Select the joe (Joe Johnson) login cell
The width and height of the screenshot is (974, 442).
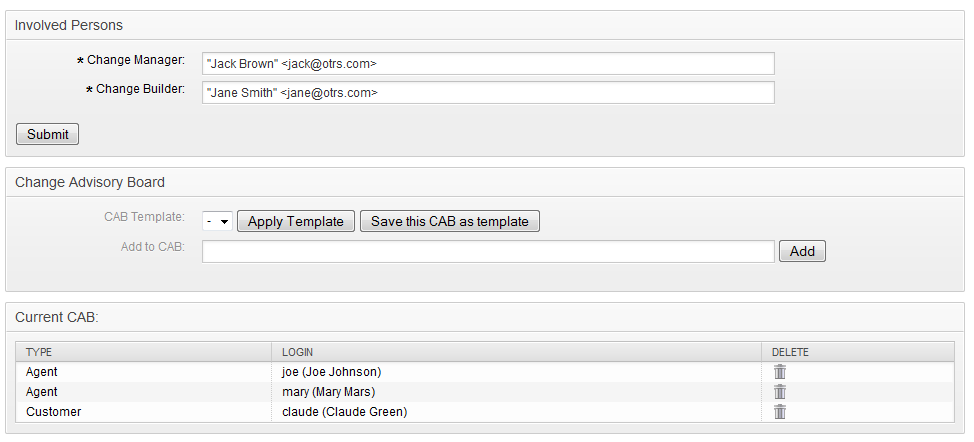(332, 372)
